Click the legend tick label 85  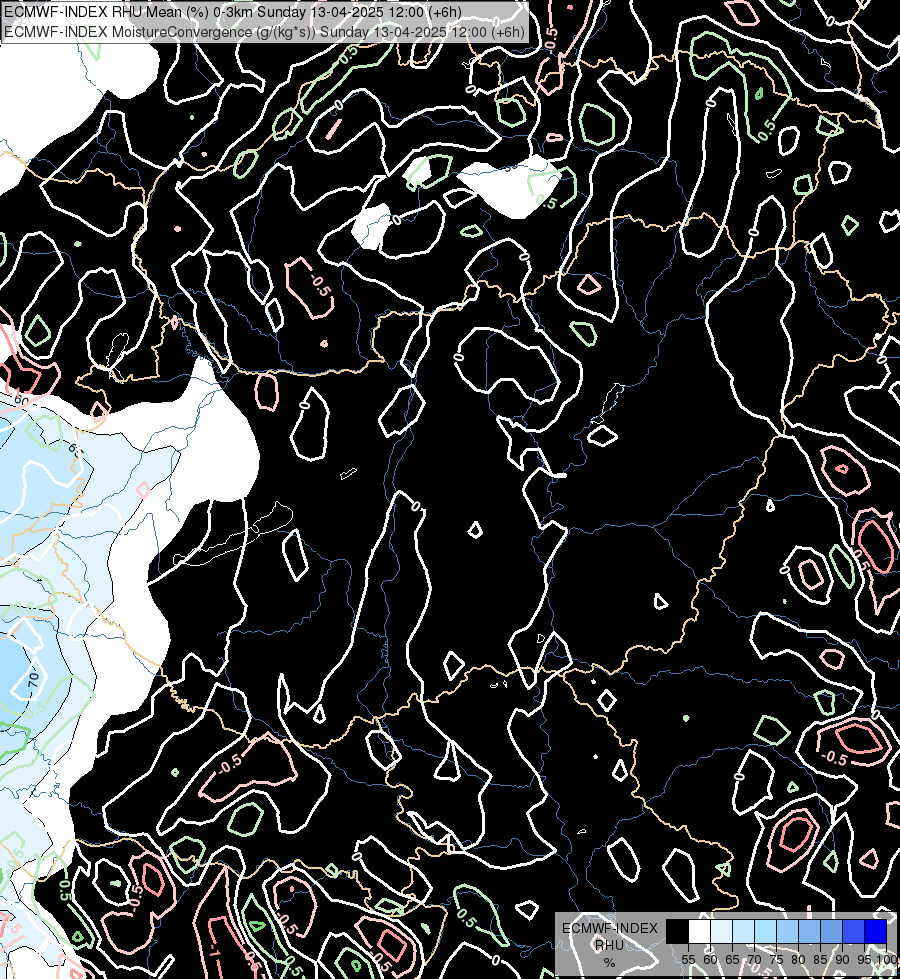820,960
